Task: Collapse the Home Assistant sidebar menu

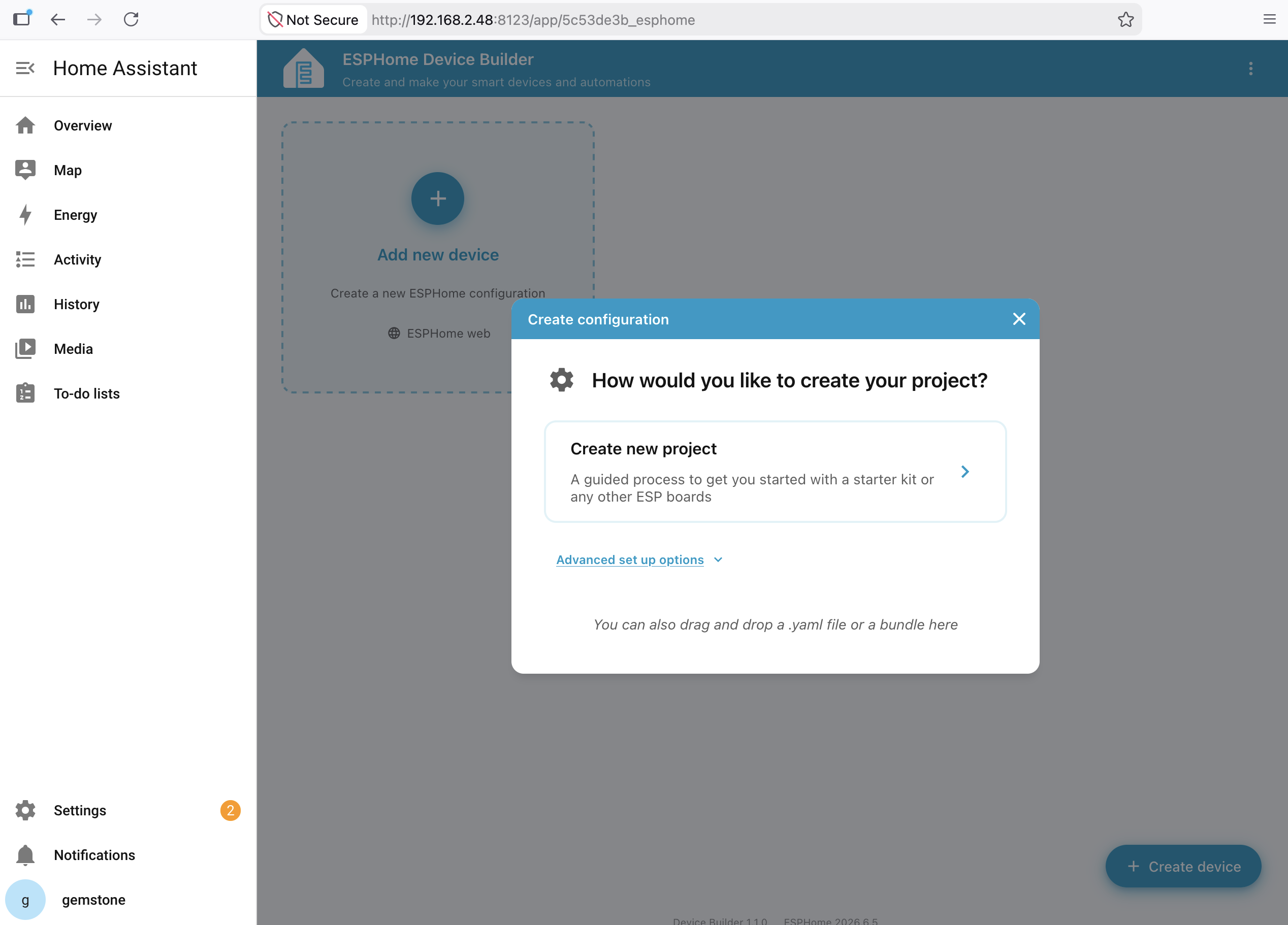Action: coord(25,68)
